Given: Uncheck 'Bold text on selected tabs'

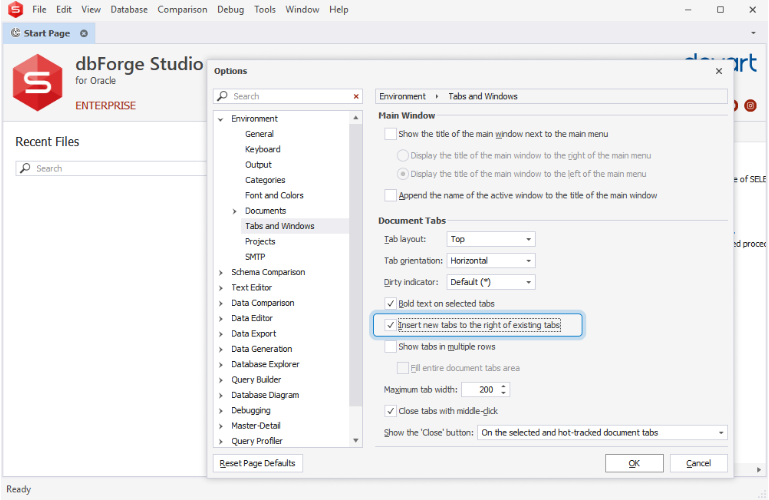Looking at the screenshot, I should coord(391,303).
